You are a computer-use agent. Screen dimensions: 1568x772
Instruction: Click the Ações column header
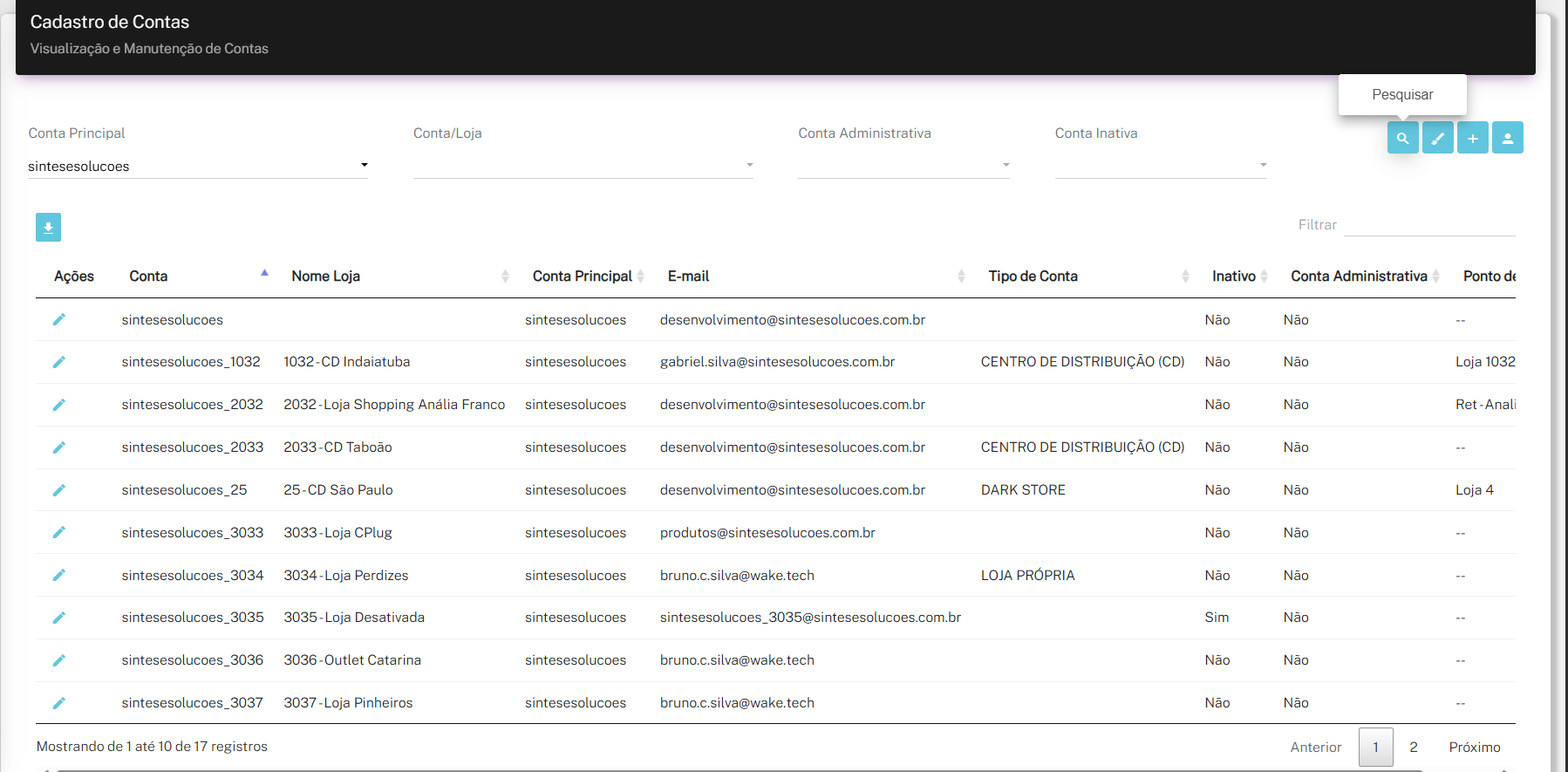tap(73, 276)
